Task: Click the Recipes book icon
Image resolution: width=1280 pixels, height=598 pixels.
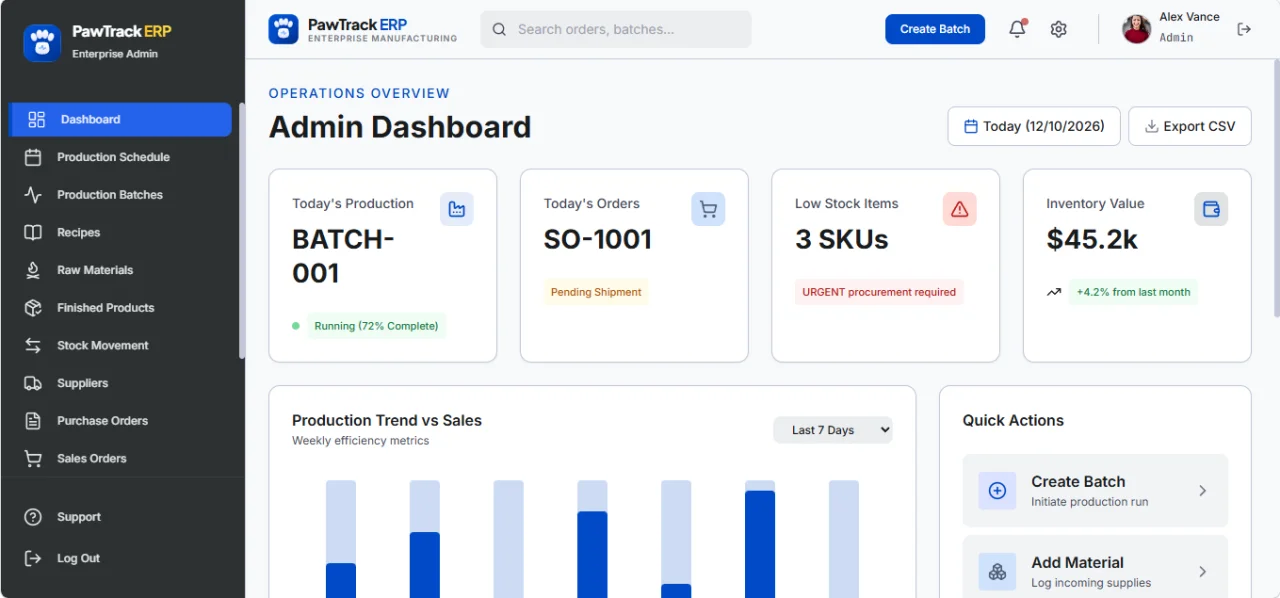Action: tap(33, 232)
